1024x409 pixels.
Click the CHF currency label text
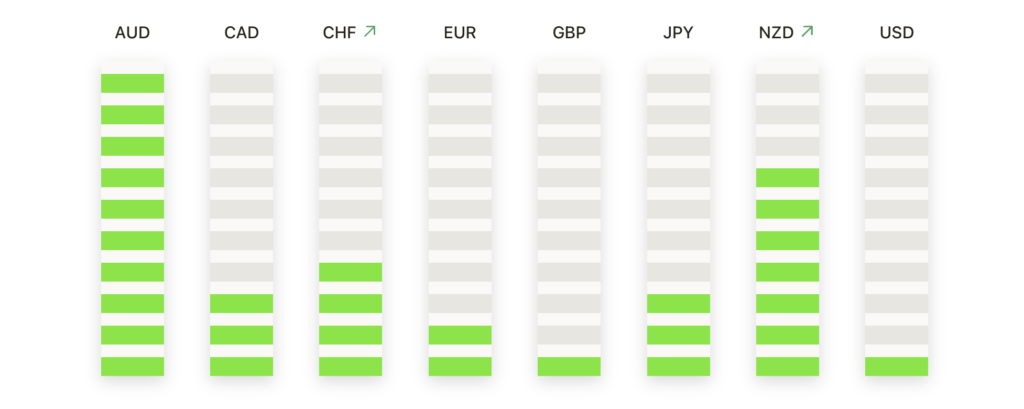(x=339, y=33)
